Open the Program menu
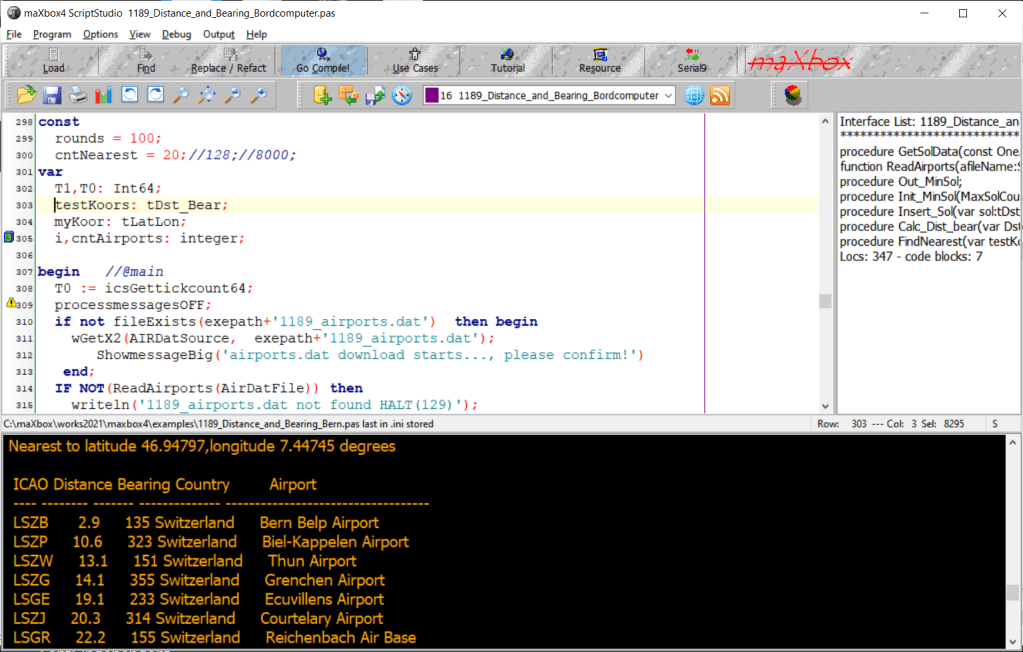The width and height of the screenshot is (1023, 652). click(52, 34)
